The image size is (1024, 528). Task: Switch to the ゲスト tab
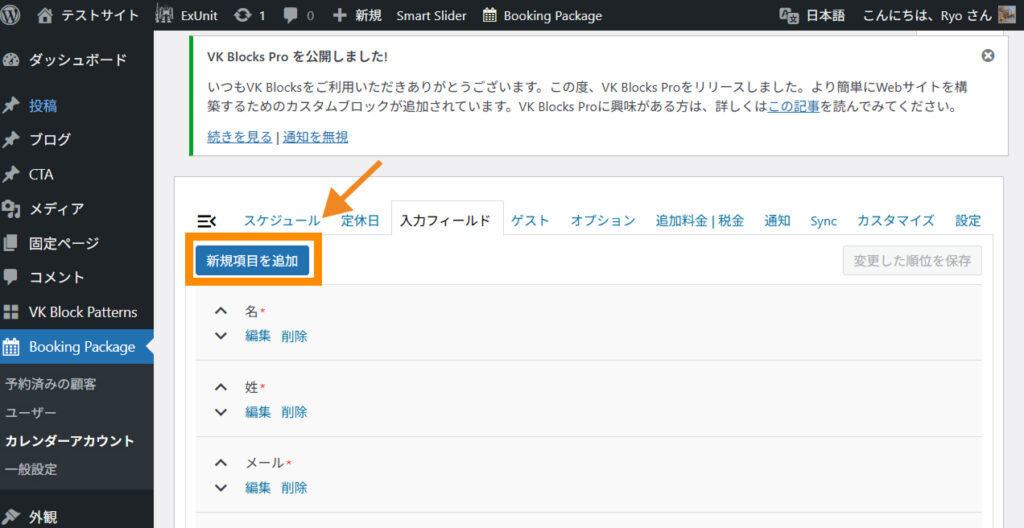[x=530, y=221]
